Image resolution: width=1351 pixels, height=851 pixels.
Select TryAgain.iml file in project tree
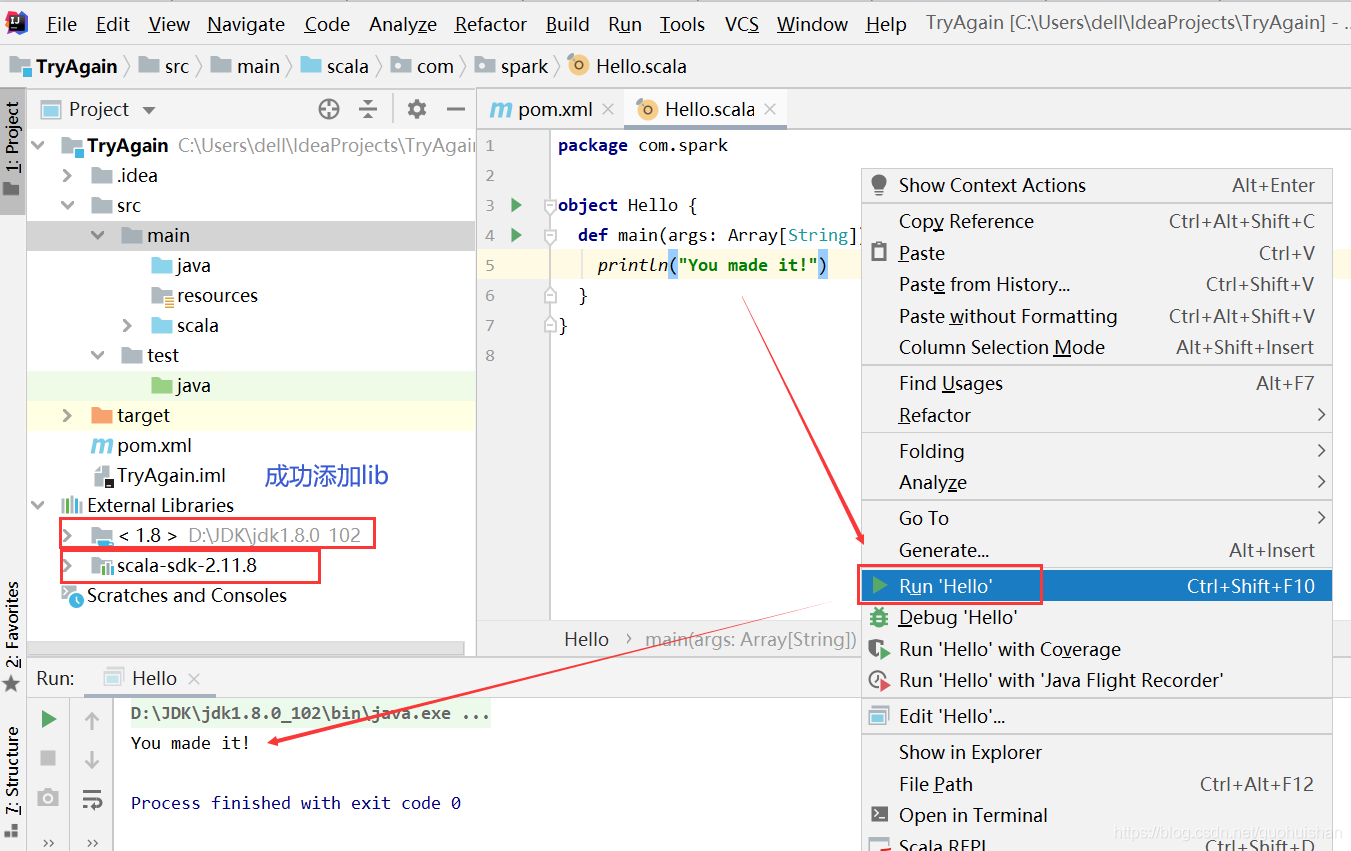(x=171, y=476)
